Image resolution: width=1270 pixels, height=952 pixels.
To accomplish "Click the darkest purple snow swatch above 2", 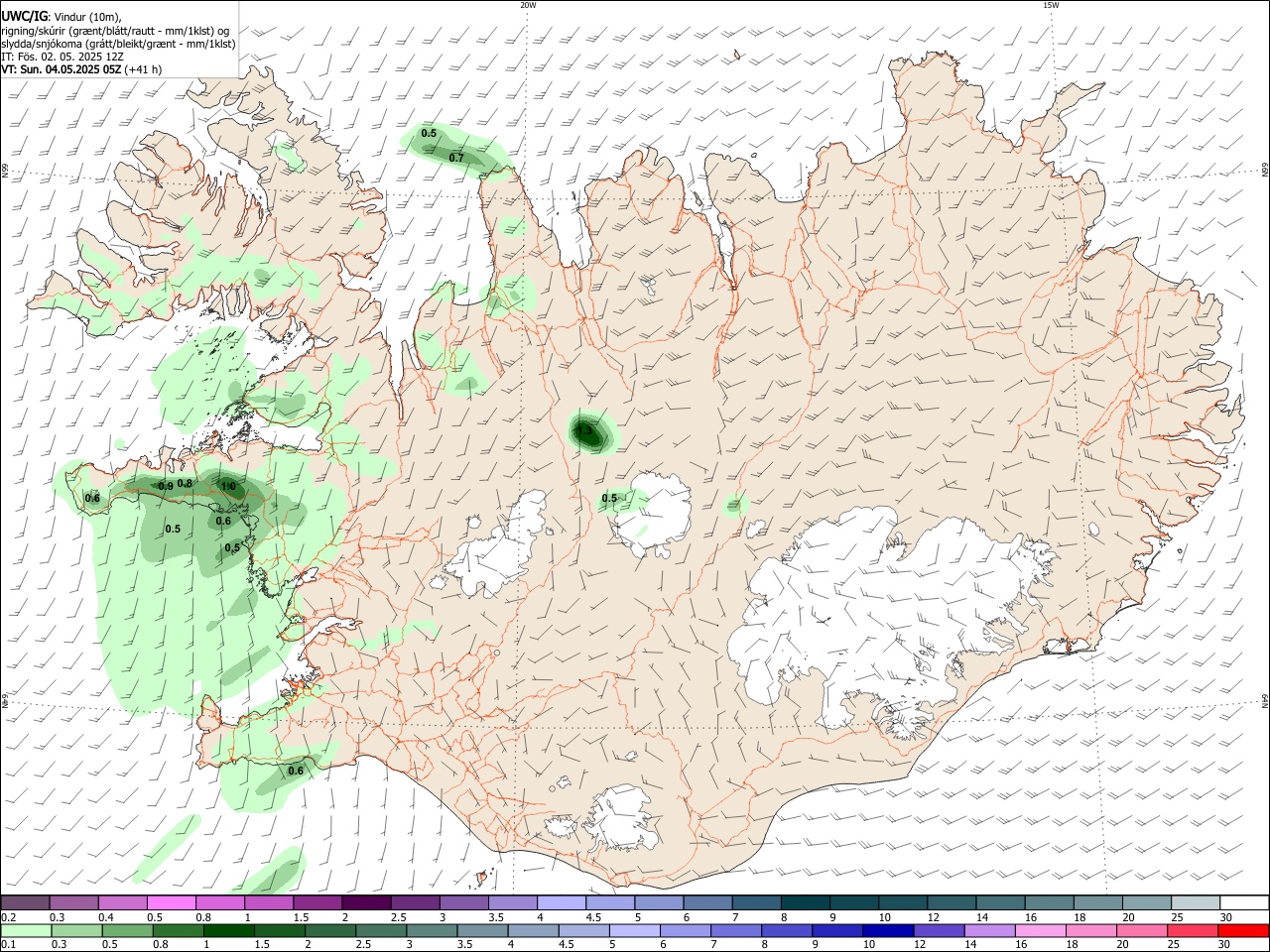I will point(365,902).
